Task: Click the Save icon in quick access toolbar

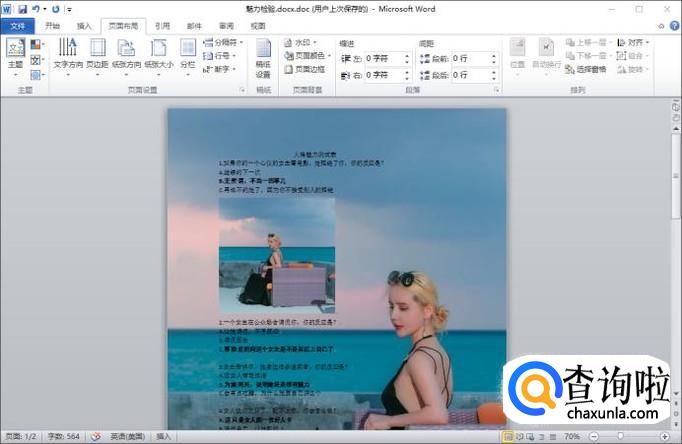Action: click(x=21, y=9)
